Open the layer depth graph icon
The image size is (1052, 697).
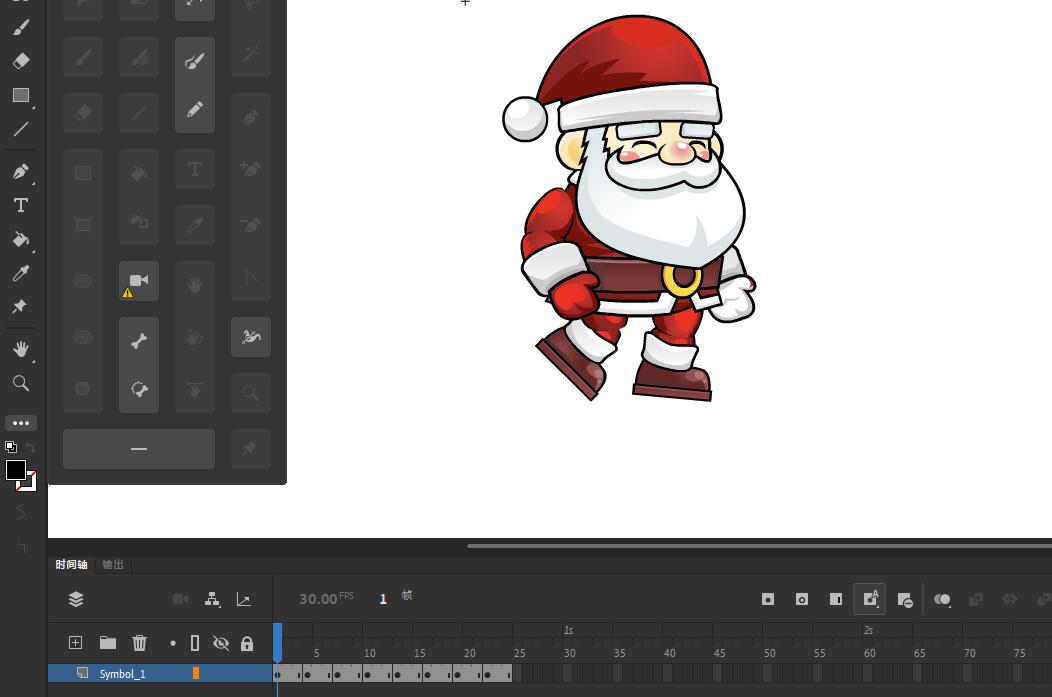[x=244, y=599]
